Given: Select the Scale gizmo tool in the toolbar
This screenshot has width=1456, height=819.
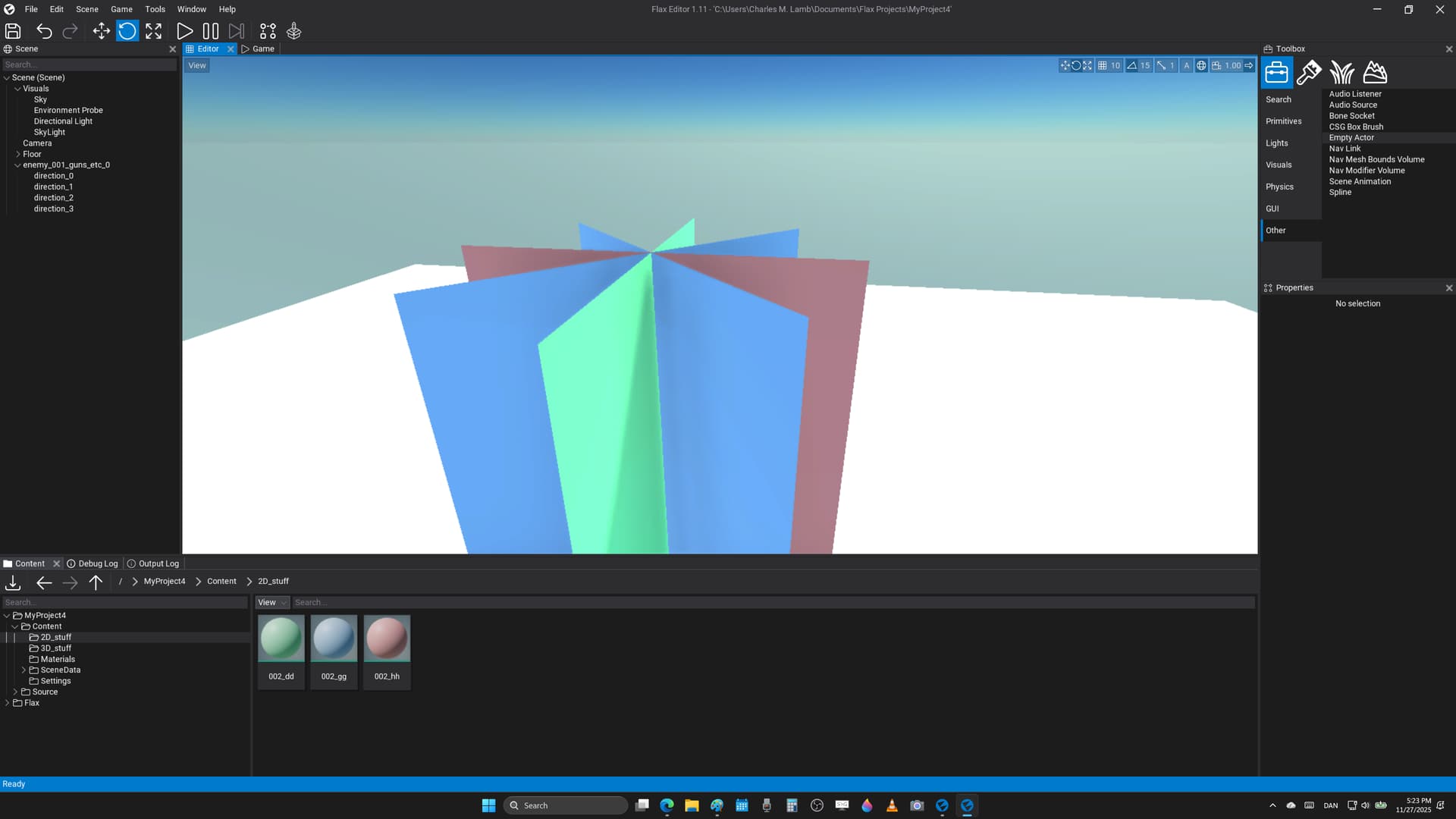Looking at the screenshot, I should [154, 31].
